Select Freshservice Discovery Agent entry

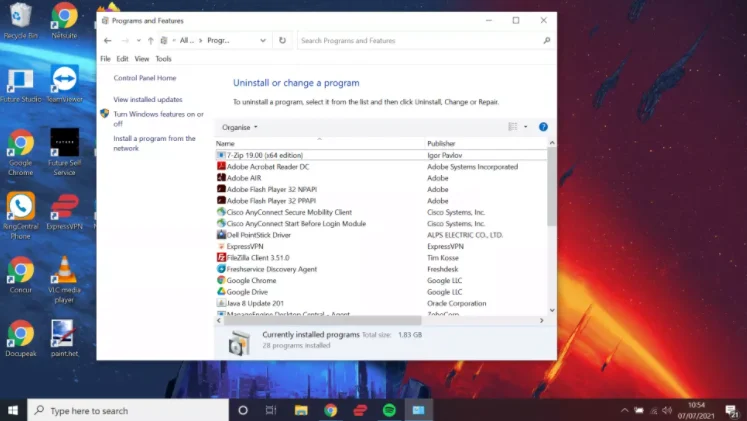tap(381, 269)
